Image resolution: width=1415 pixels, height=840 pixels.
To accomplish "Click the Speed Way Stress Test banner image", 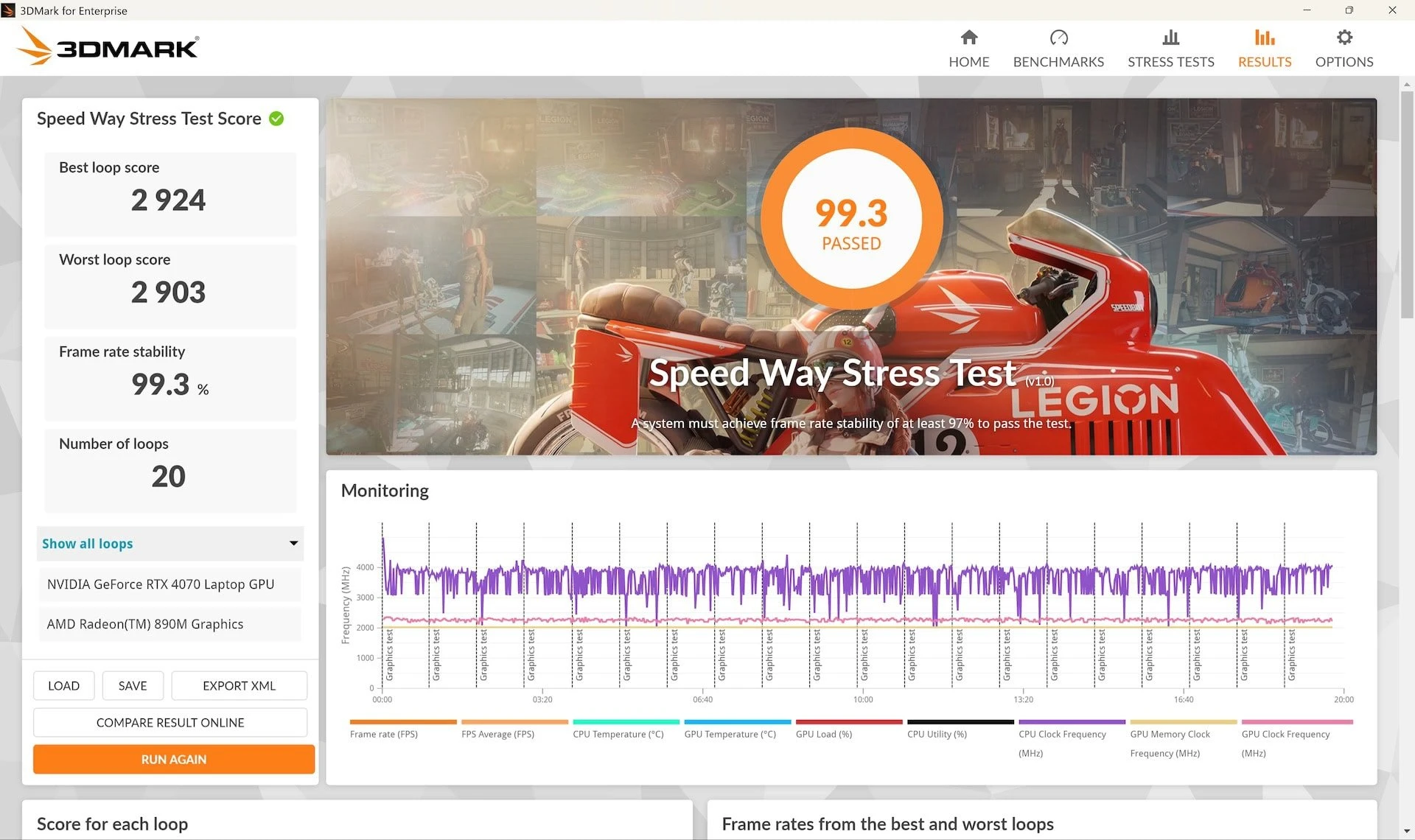I will pyautogui.click(x=851, y=277).
